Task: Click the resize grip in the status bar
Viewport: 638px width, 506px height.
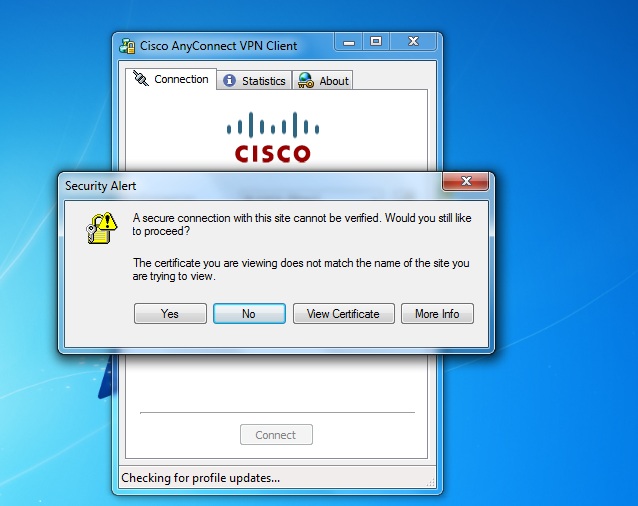Action: point(430,482)
